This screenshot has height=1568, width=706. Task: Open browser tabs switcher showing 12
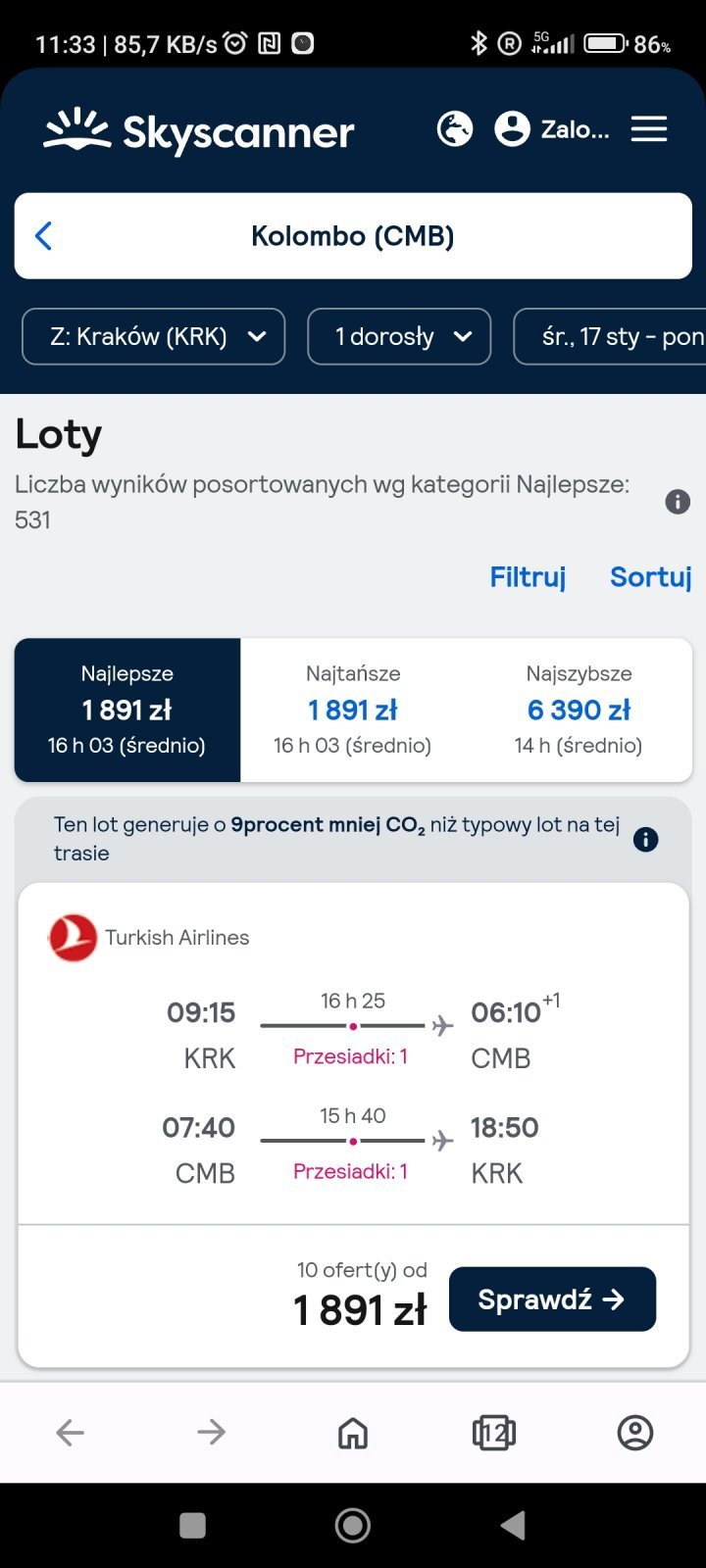[x=494, y=1433]
